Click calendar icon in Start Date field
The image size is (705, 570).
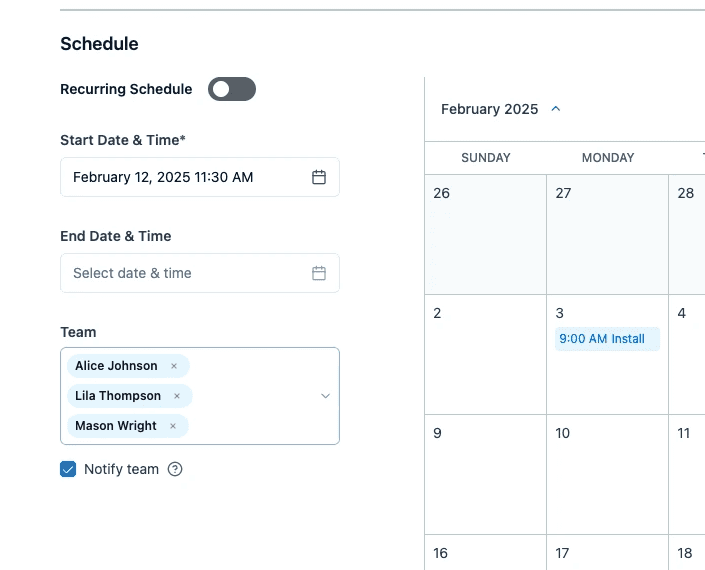[x=319, y=177]
